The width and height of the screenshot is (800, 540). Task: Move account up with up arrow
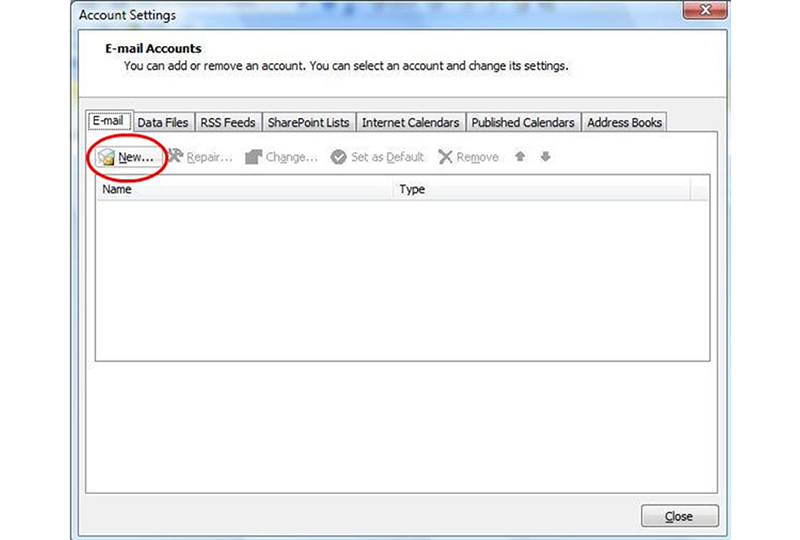click(x=521, y=157)
